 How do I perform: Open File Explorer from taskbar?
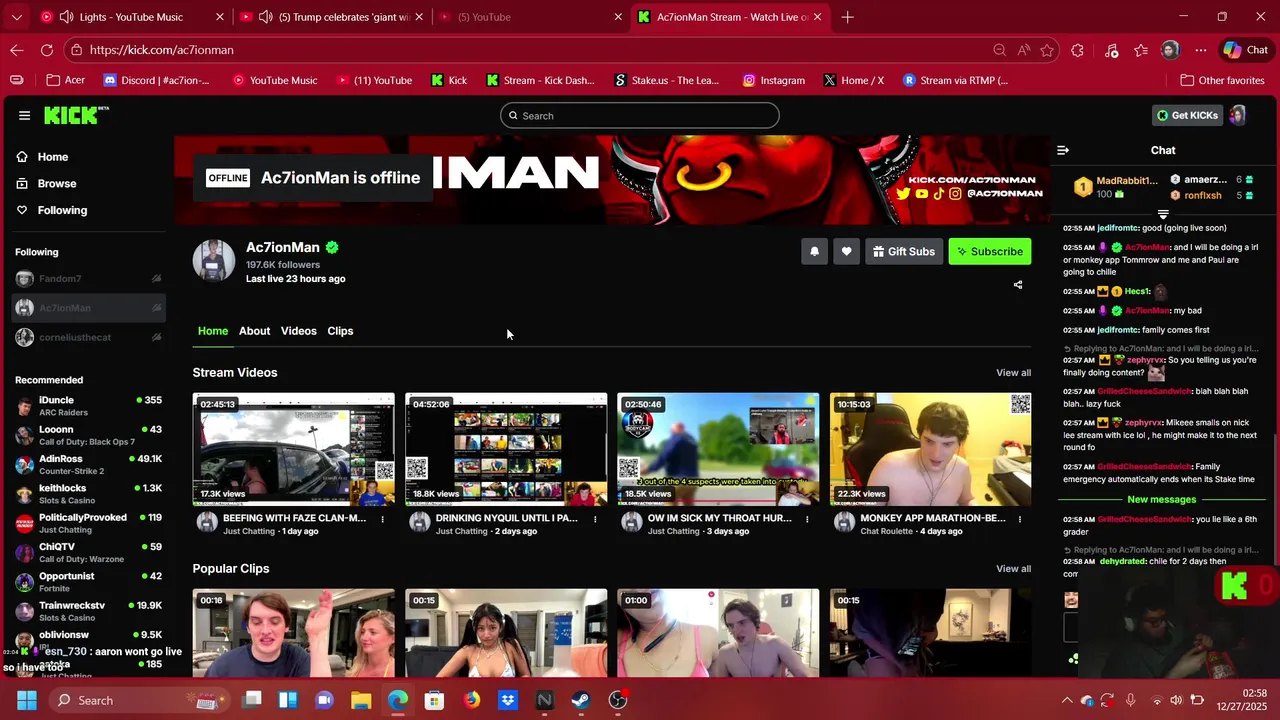click(361, 700)
